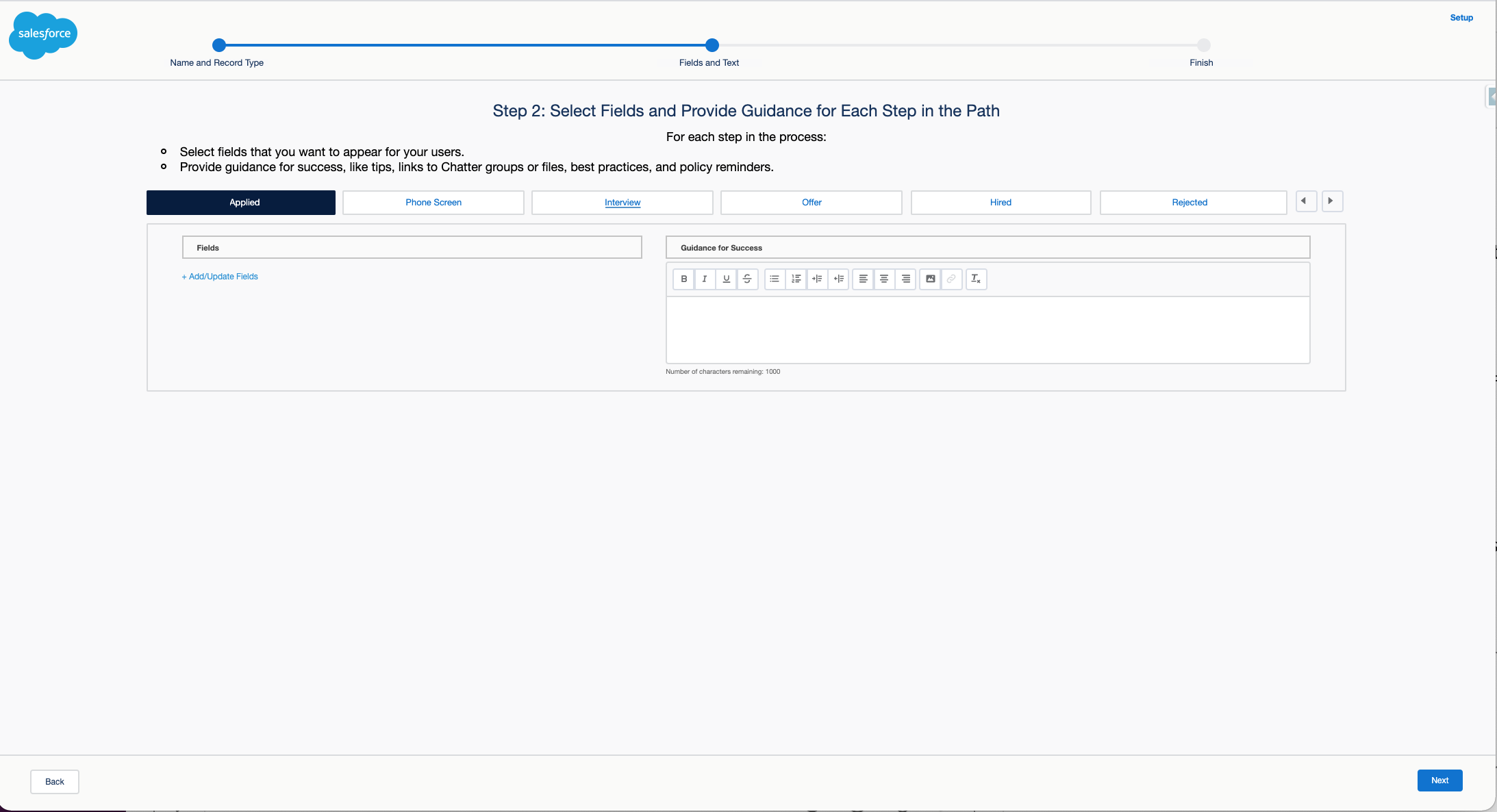Viewport: 1497px width, 812px height.
Task: Apply strikethrough formatting
Action: point(747,279)
